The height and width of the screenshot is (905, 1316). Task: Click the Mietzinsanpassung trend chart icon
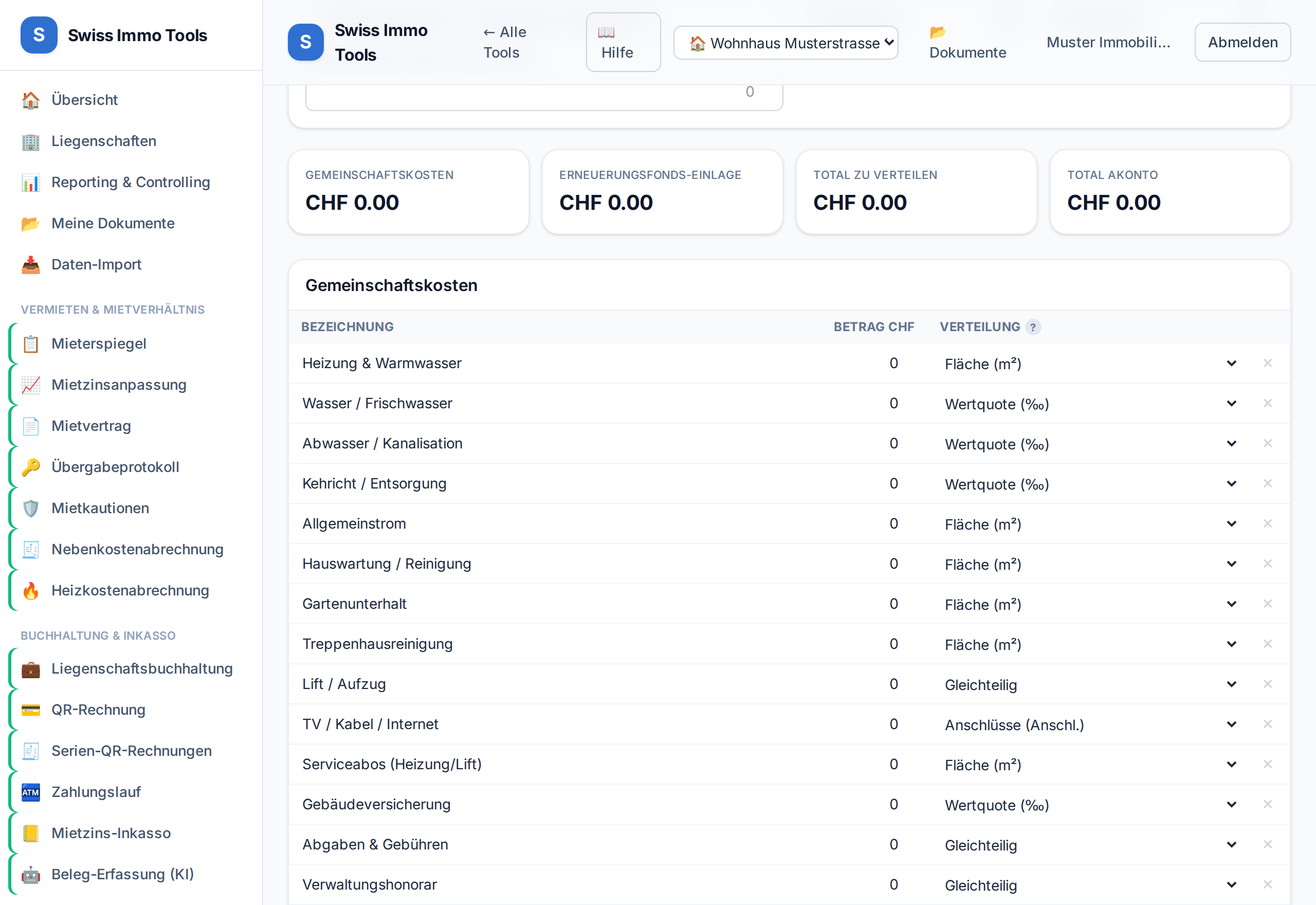pos(31,385)
